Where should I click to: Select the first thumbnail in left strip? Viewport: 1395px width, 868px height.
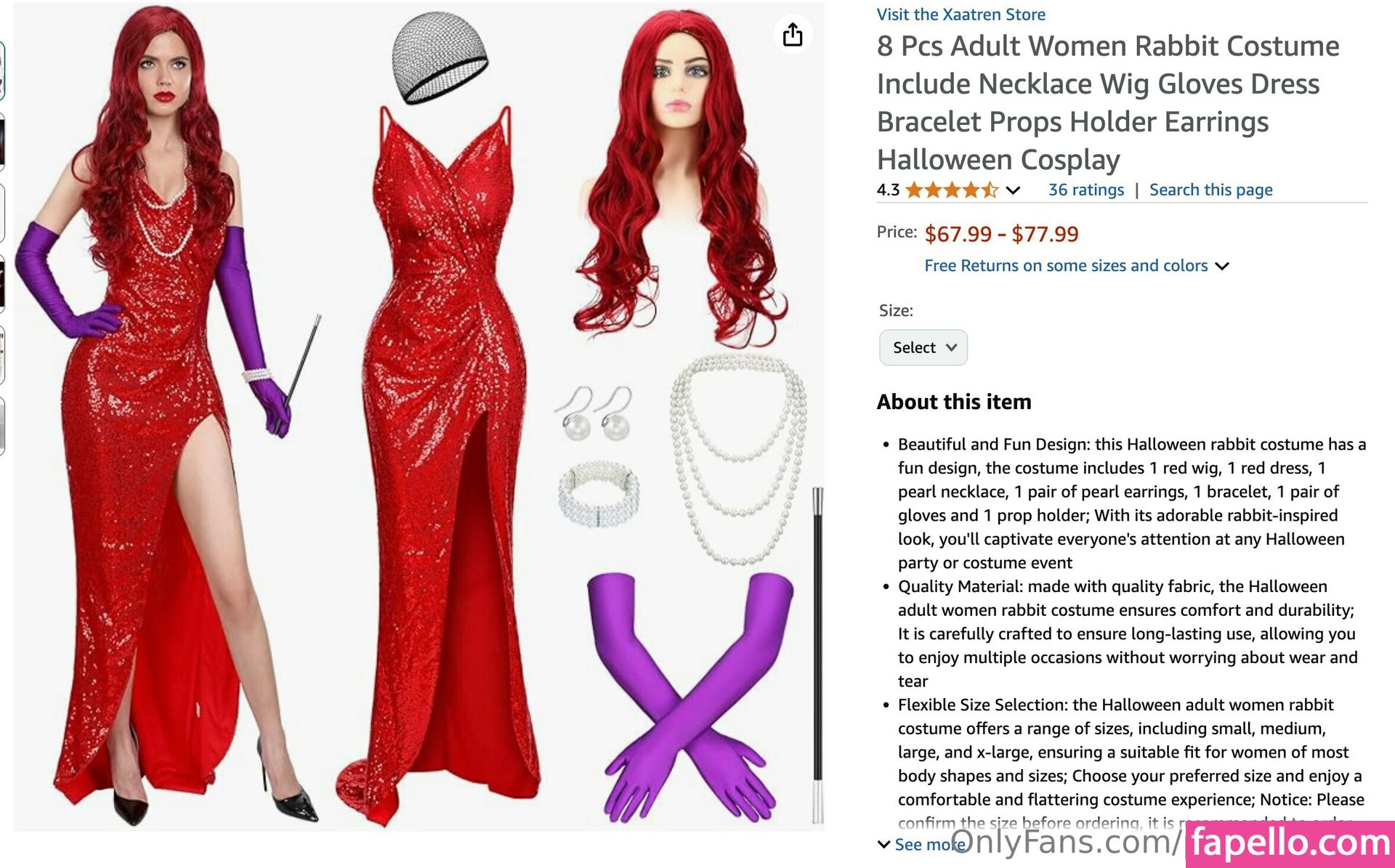pyautogui.click(x=2, y=70)
